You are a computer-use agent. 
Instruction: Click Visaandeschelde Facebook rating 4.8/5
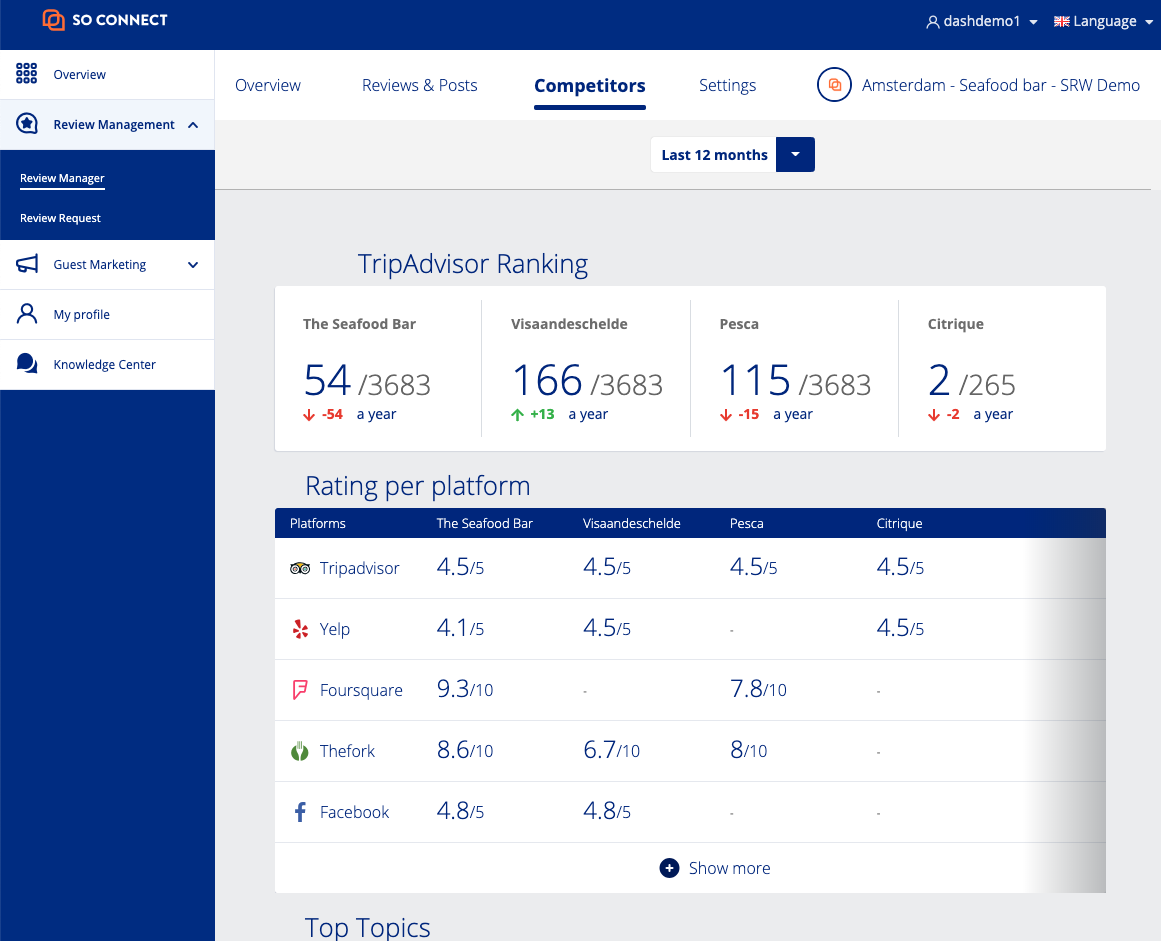[x=606, y=811]
